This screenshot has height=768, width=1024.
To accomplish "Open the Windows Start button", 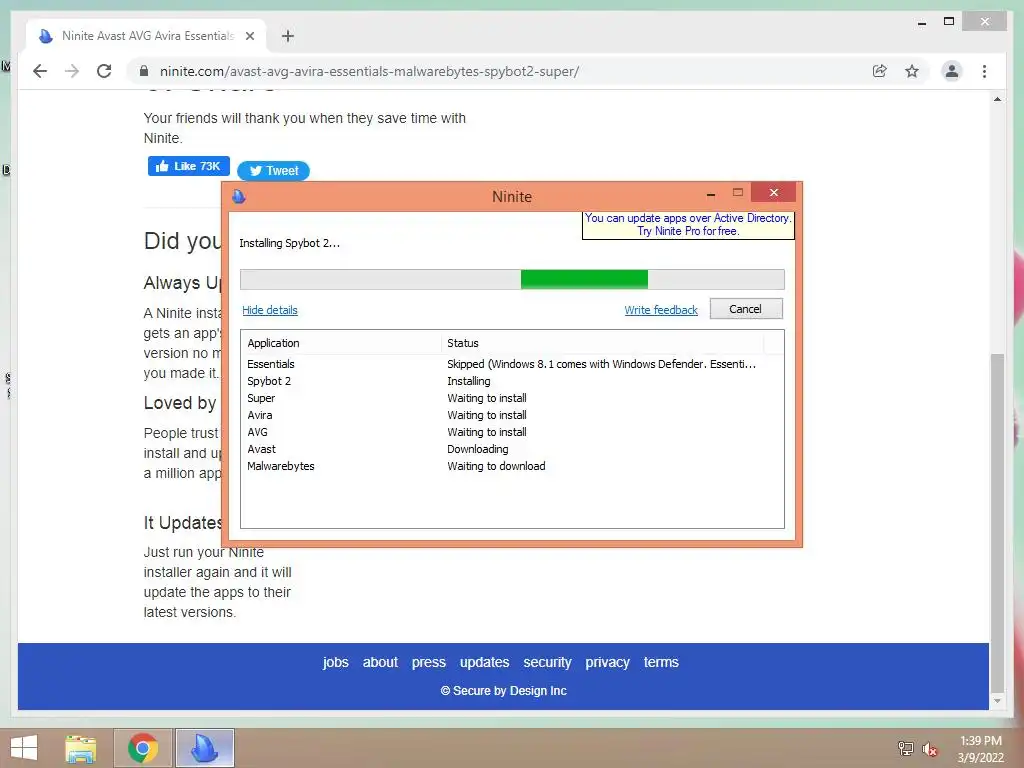I will [x=24, y=748].
